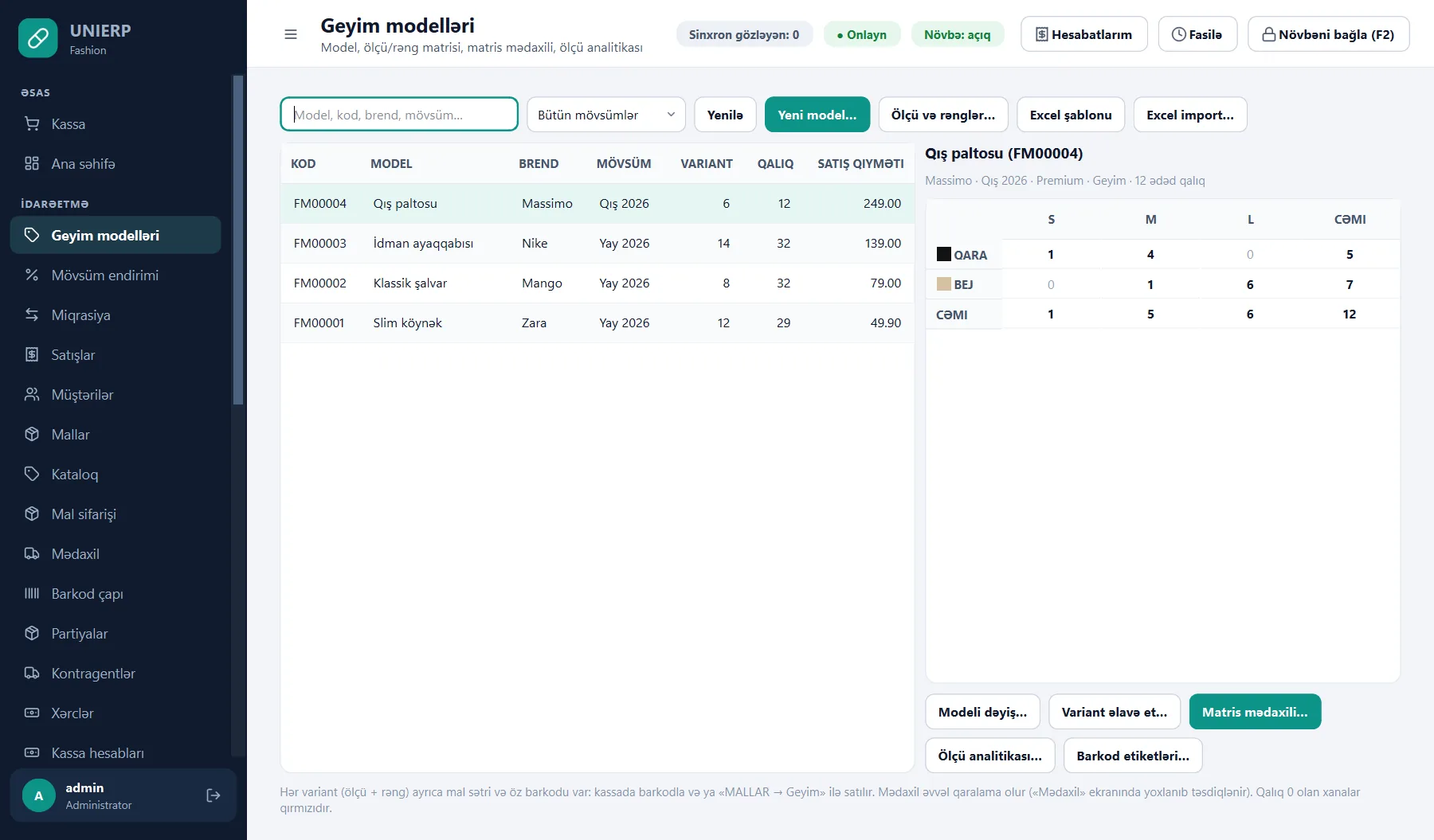
Task: Click the Kontragentlər truck icon
Action: coord(32,673)
